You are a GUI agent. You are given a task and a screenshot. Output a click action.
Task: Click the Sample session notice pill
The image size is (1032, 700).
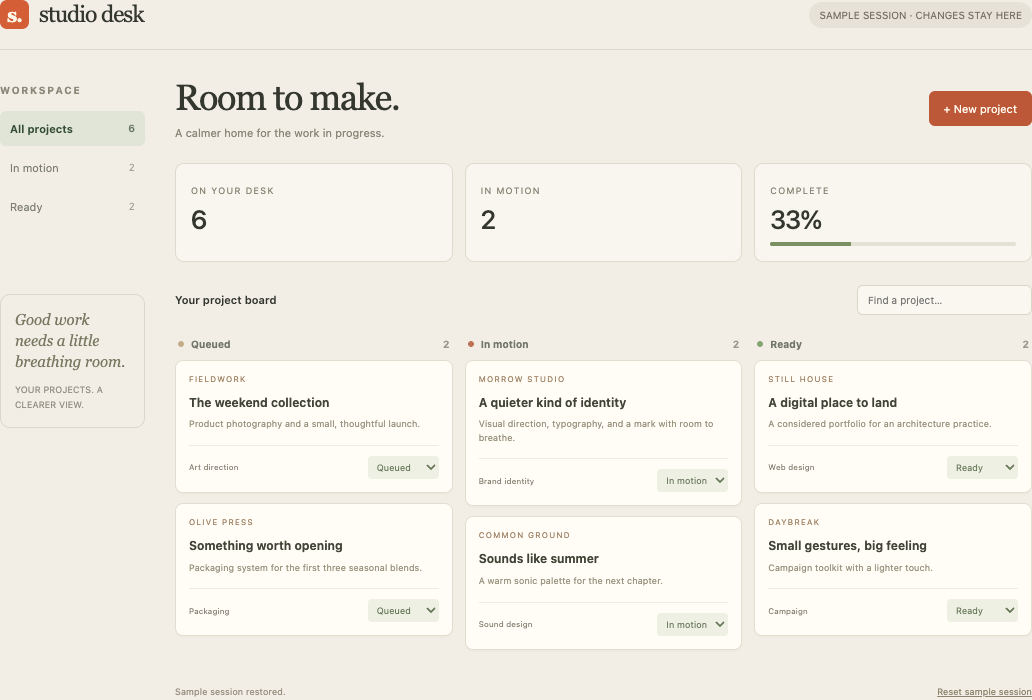[x=920, y=15]
